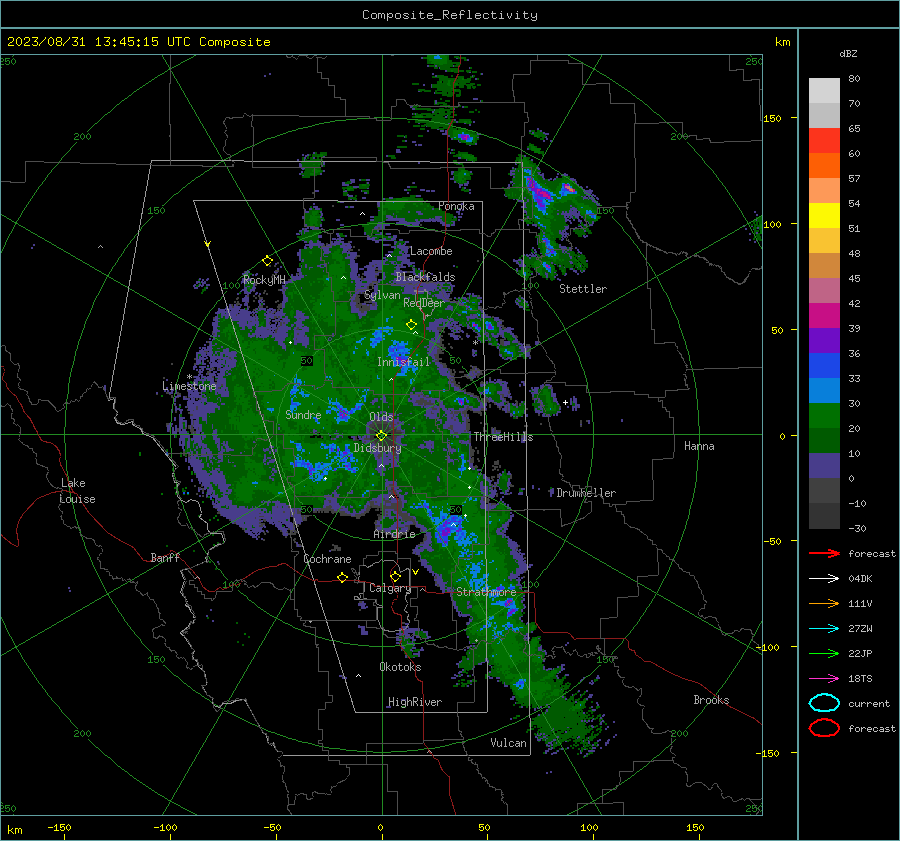This screenshot has height=841, width=900.
Task: Click the yellow radar-center diamond below Olds
Action: coord(381,436)
